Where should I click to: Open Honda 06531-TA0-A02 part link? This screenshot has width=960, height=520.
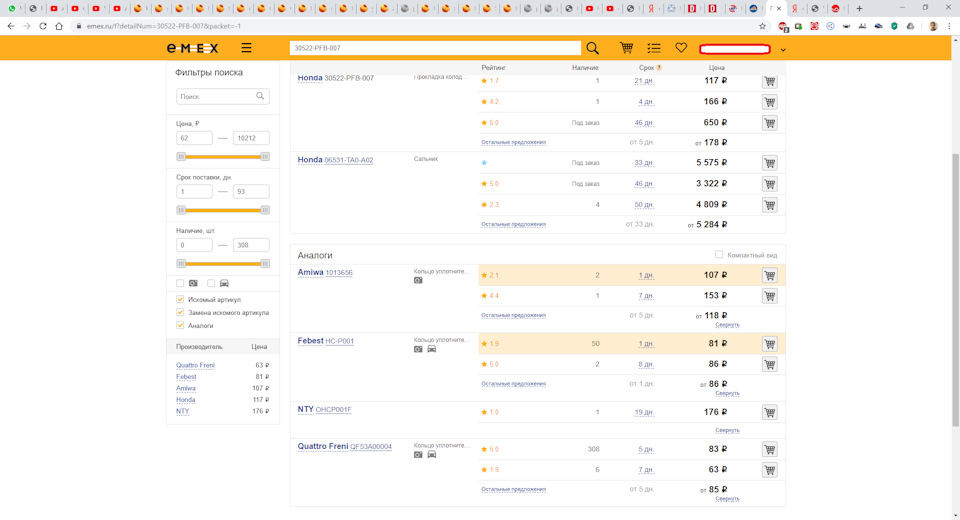pyautogui.click(x=348, y=160)
